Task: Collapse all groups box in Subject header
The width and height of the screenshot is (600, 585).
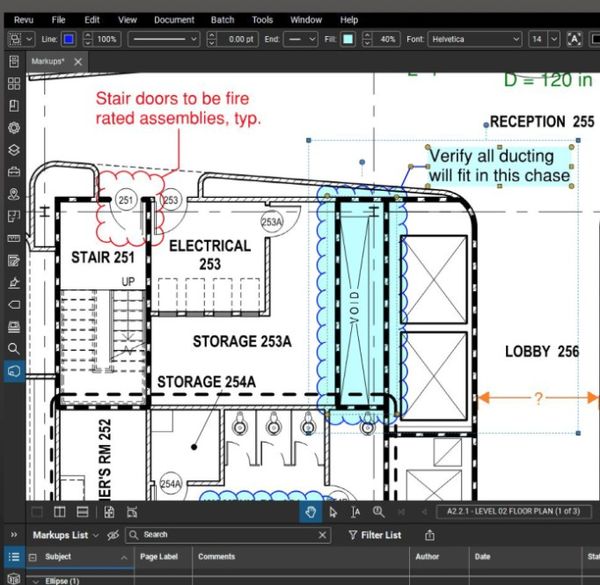Action: [x=33, y=557]
